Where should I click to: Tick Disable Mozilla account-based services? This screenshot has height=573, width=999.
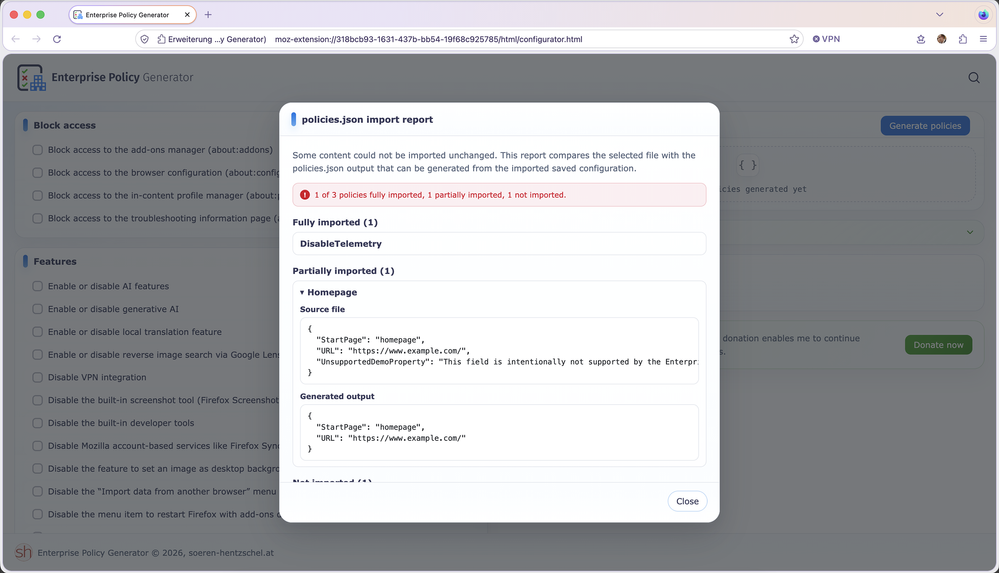pos(38,446)
